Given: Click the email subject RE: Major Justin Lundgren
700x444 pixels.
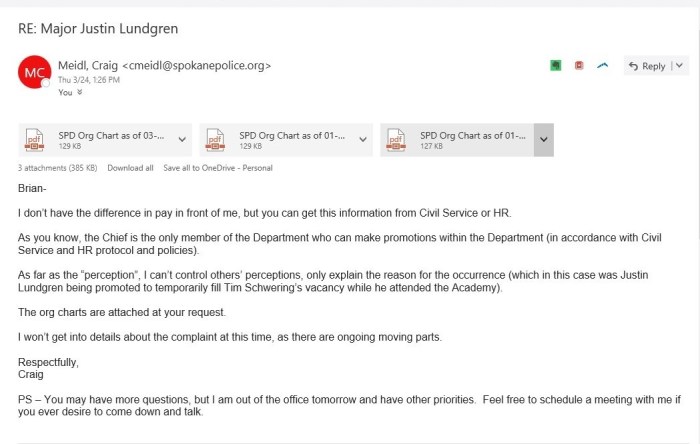Looking at the screenshot, I should point(98,28).
